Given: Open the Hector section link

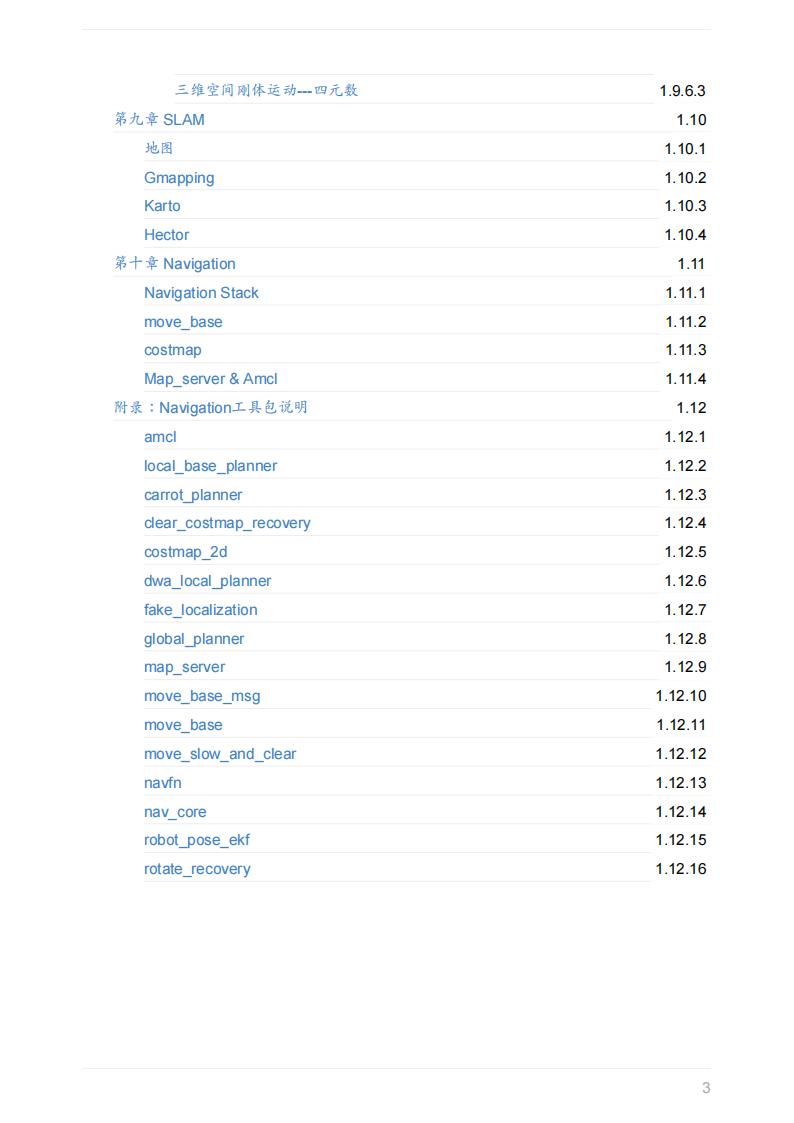Looking at the screenshot, I should (166, 235).
